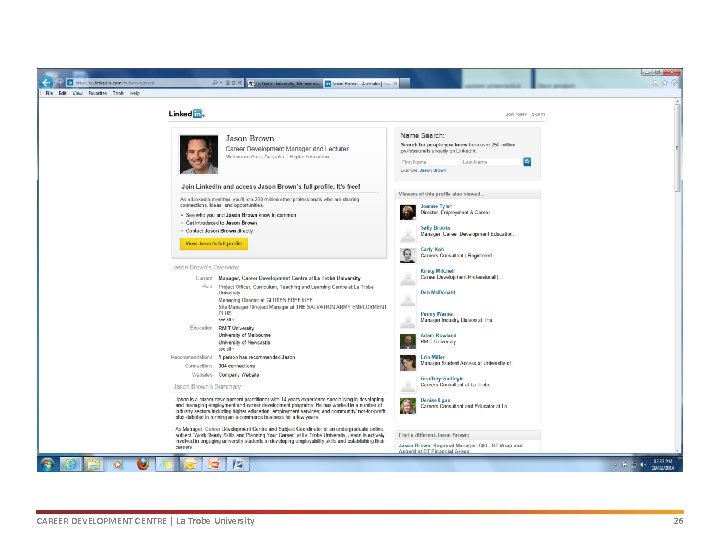Click Joanne Tyler's photo thumbnail
The width and height of the screenshot is (720, 540).
[408, 212]
